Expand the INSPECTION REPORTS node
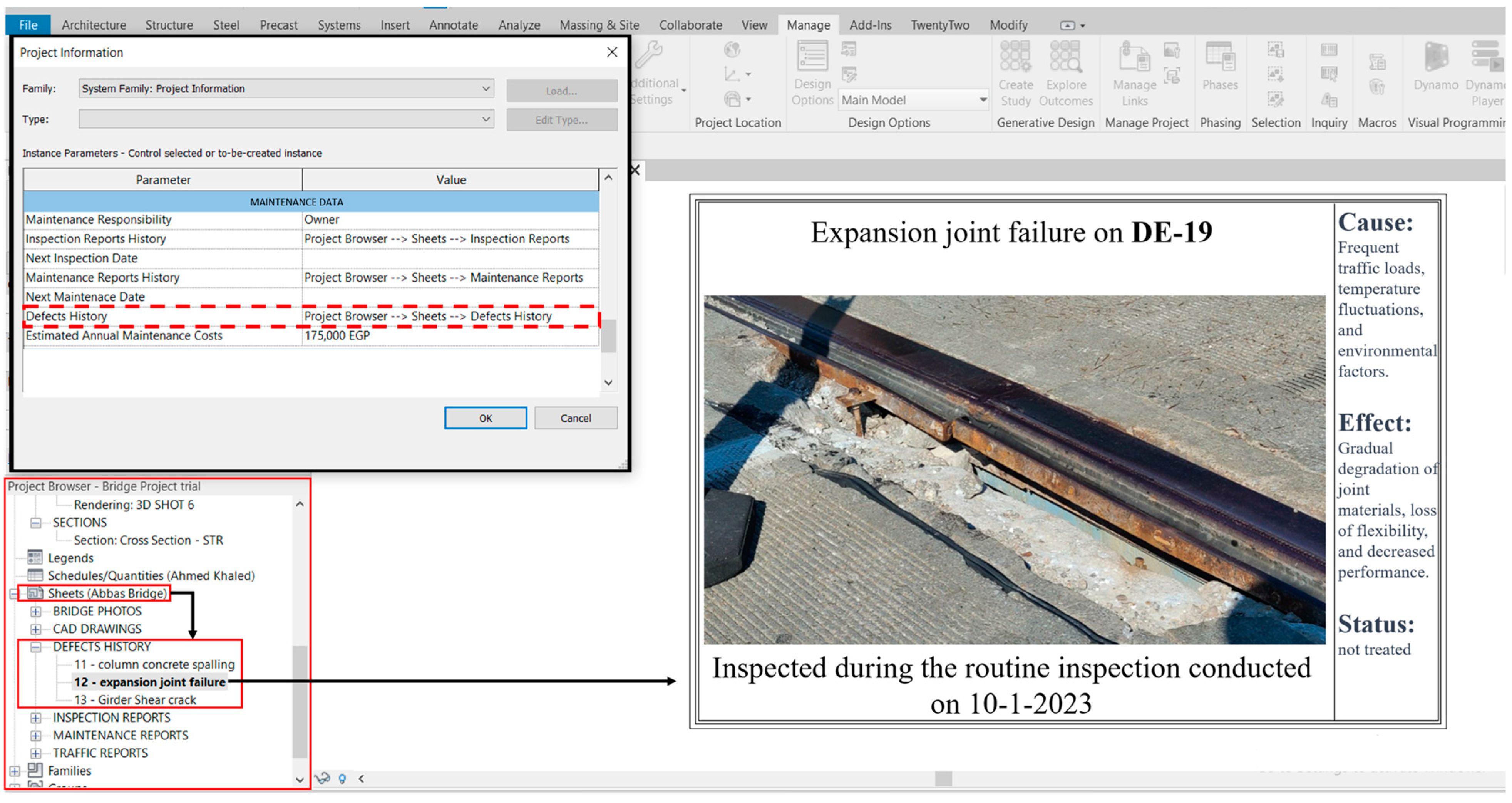Screen dimensions: 1512x803 [x=36, y=718]
